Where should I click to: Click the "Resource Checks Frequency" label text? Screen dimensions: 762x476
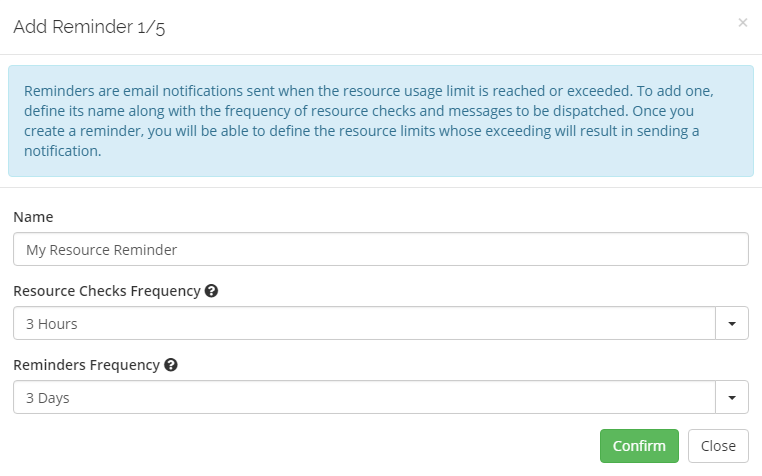coord(106,292)
